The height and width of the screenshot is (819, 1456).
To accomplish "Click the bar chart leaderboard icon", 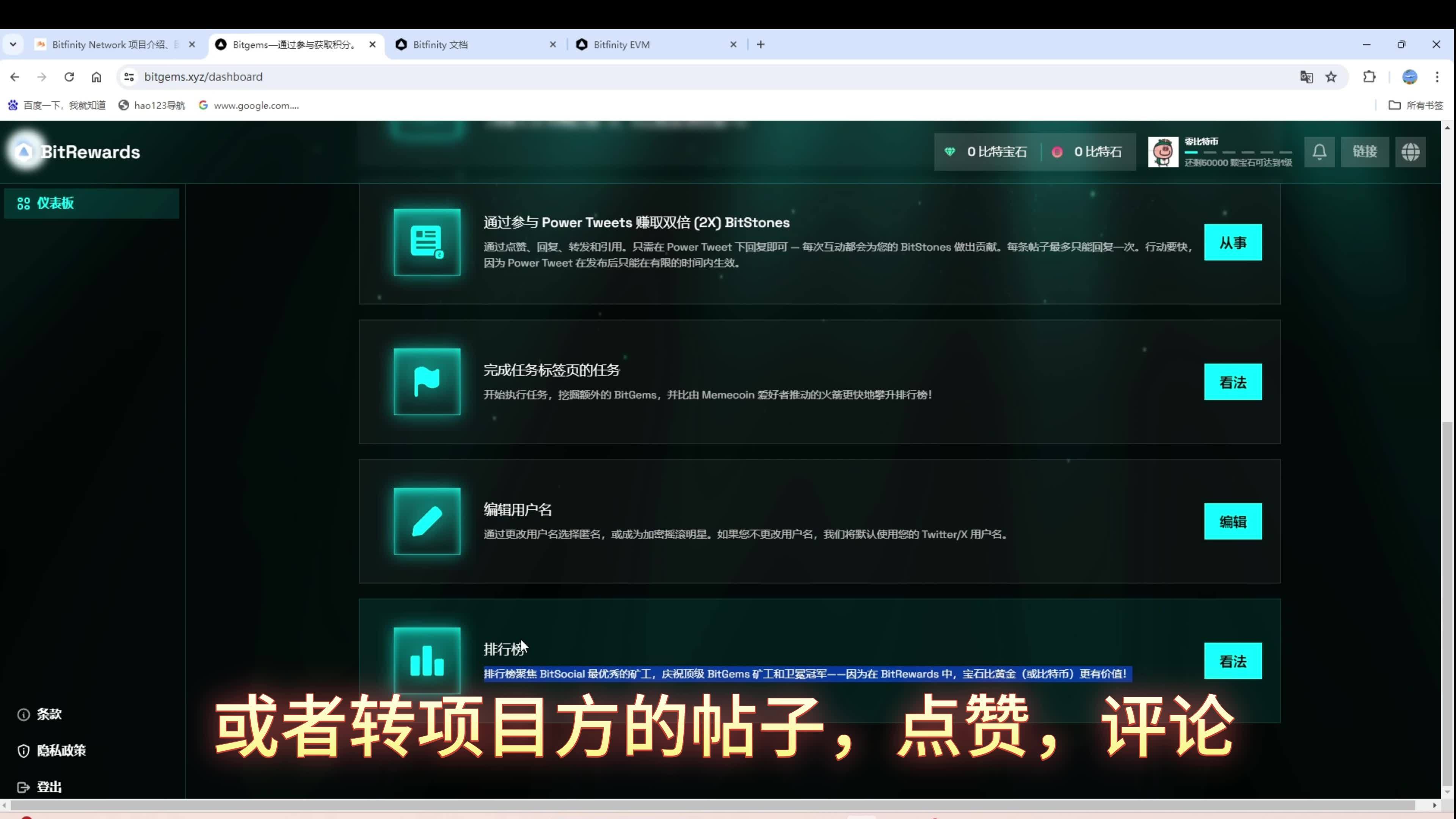I will (427, 661).
